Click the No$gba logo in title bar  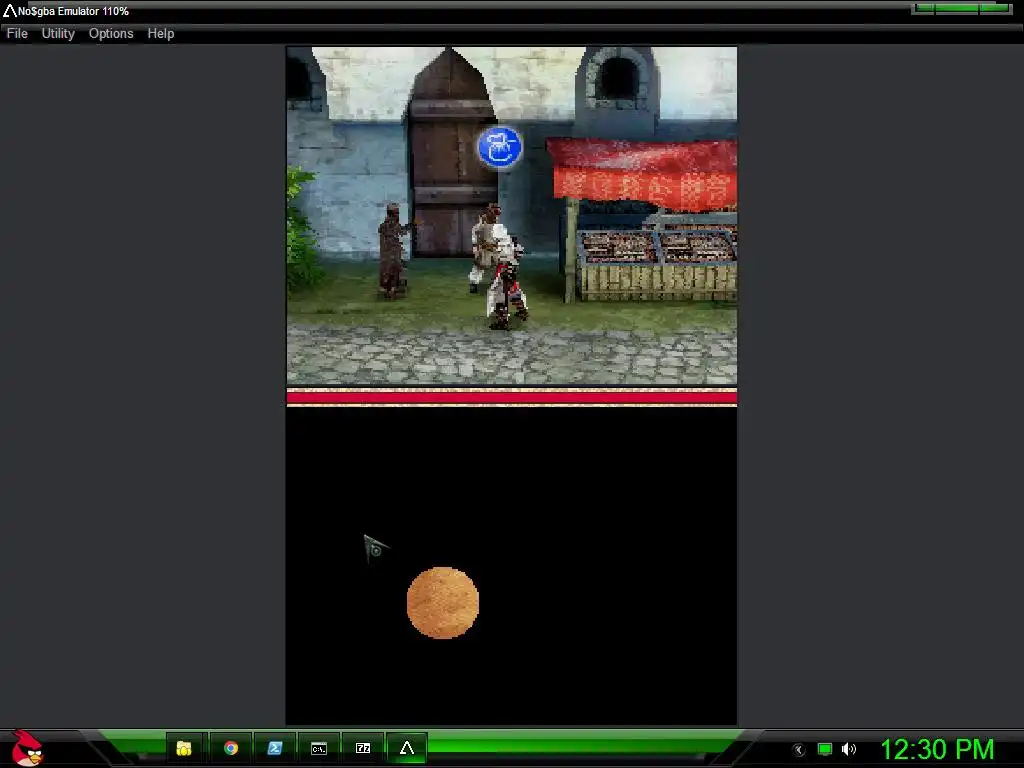click(9, 10)
